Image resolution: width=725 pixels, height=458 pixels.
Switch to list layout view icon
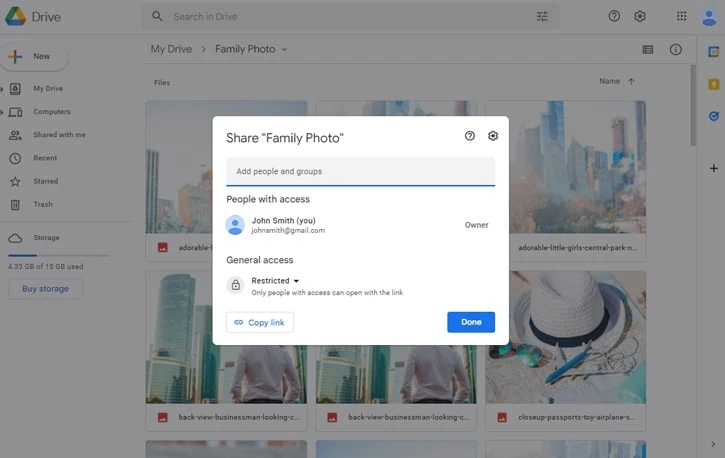648,49
